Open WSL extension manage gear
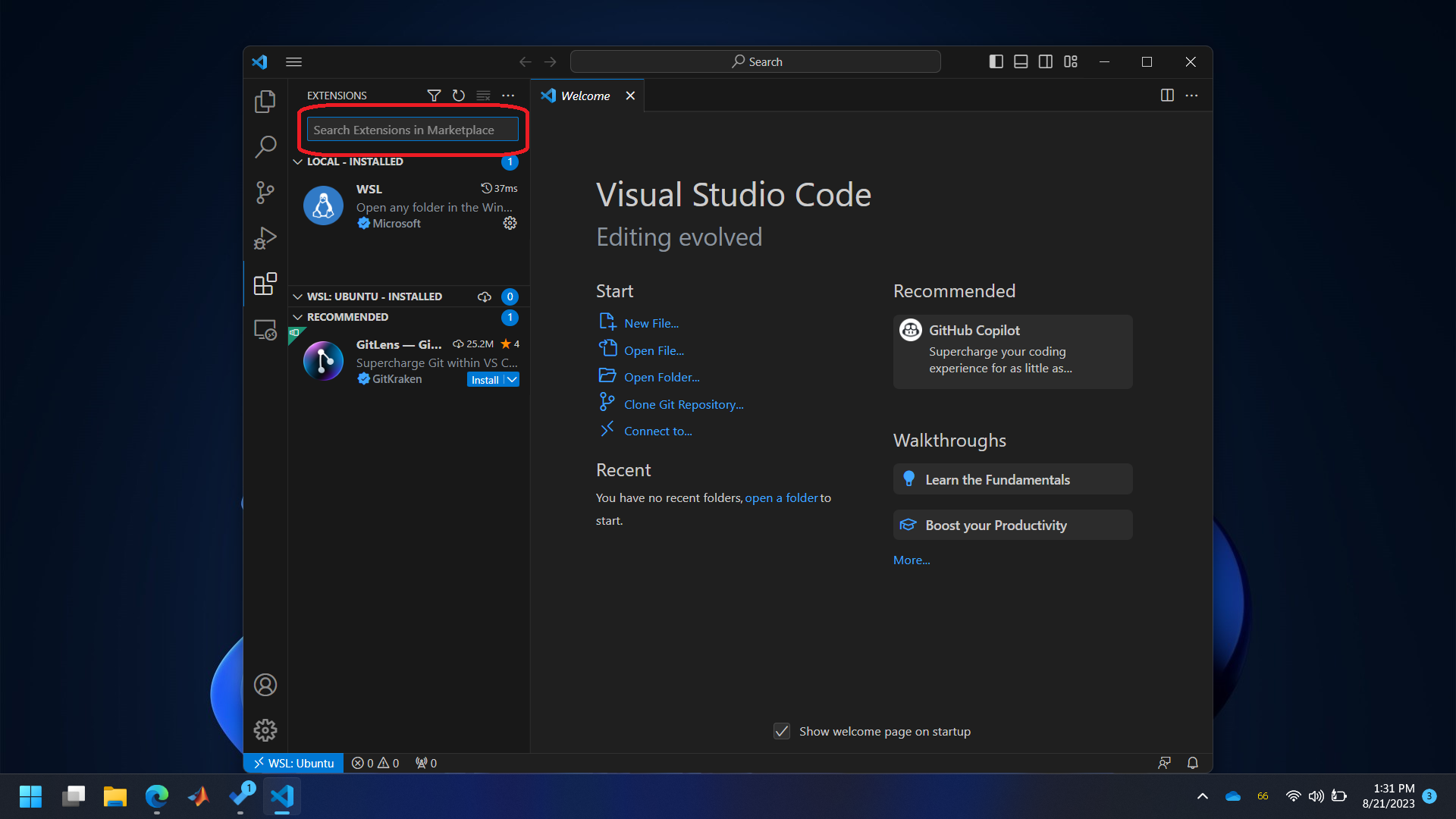Viewport: 1456px width, 819px height. 510,223
